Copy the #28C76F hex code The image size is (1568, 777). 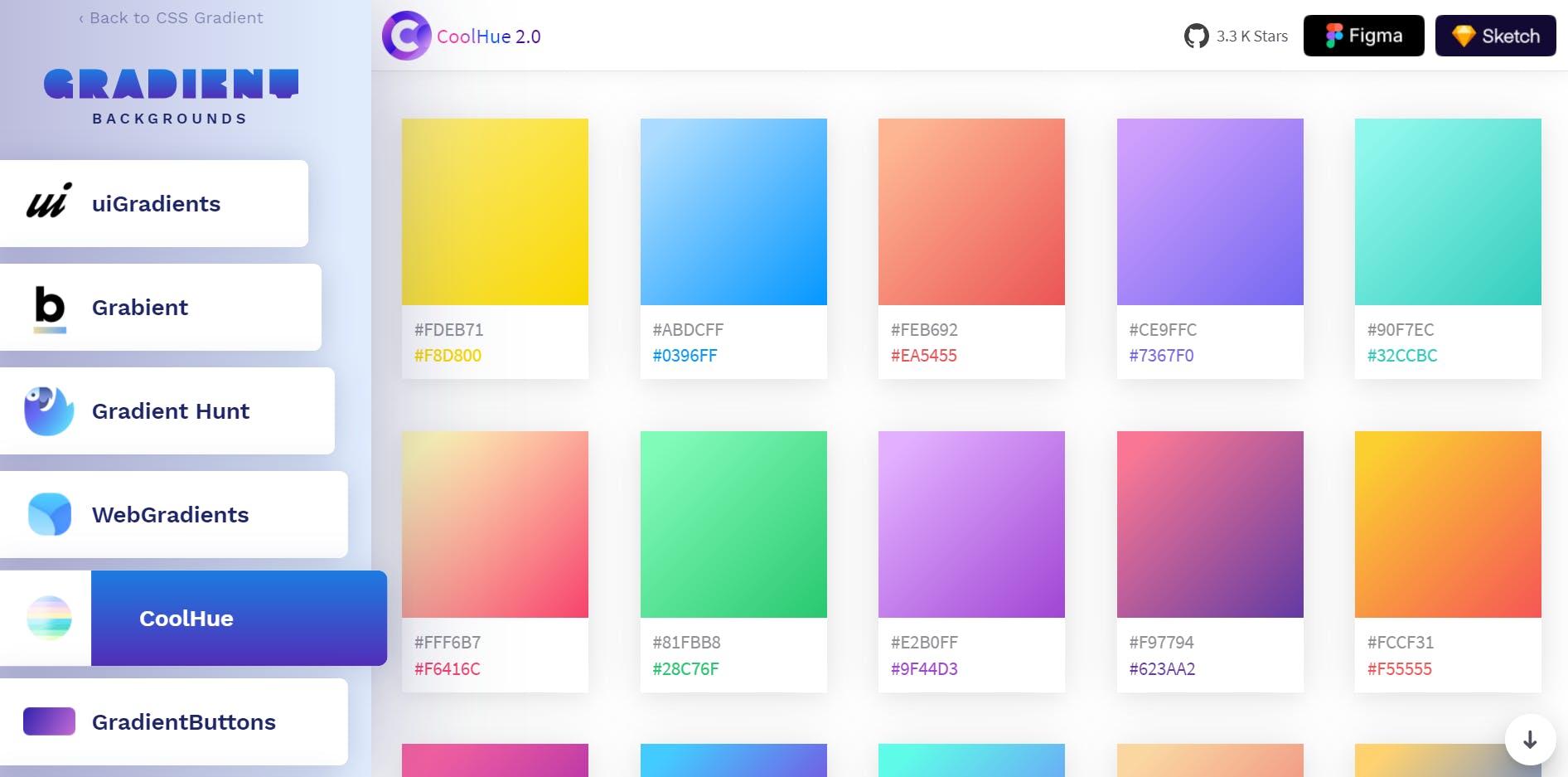pyautogui.click(x=685, y=669)
